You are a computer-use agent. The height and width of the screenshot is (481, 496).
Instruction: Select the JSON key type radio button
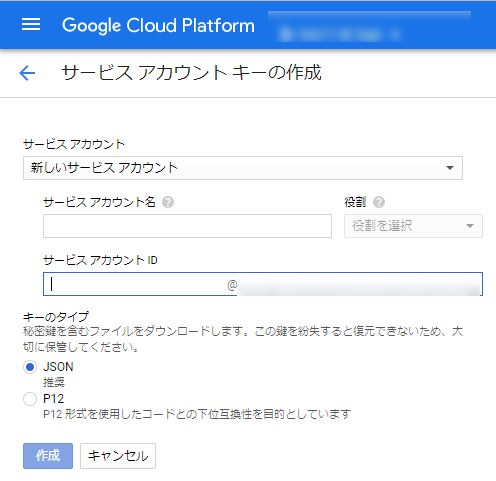[30, 367]
